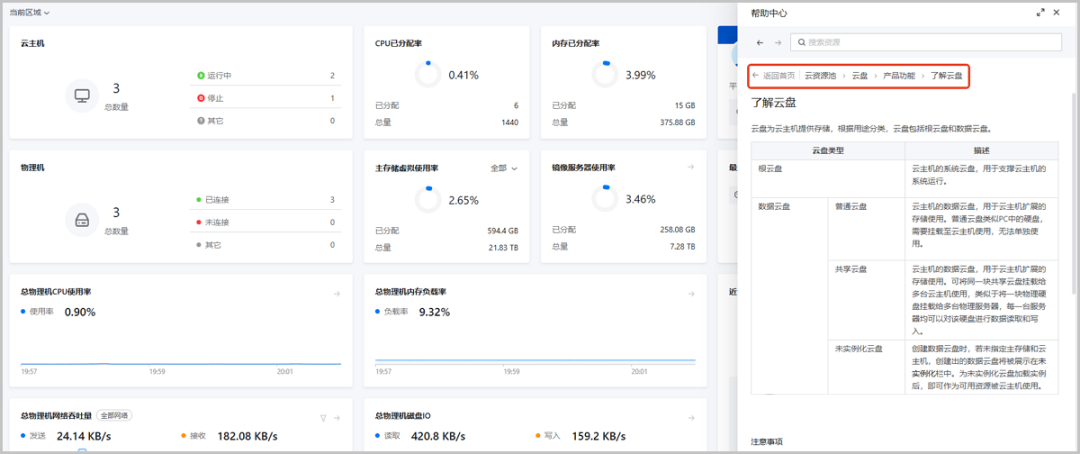Click the 物理机 server icon
This screenshot has width=1080, height=454.
[x=82, y=218]
